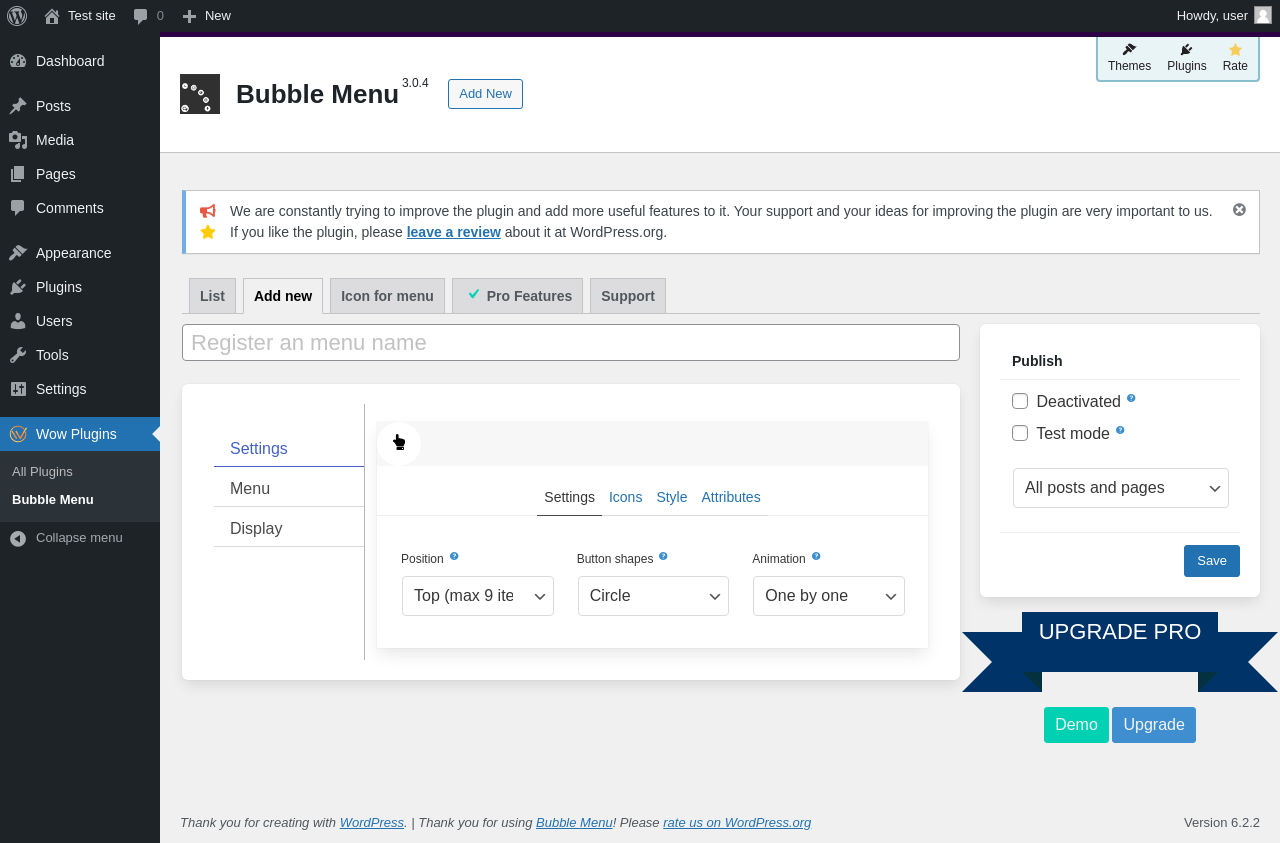The width and height of the screenshot is (1280, 843).
Task: Switch to the List tab
Action: [x=212, y=296]
